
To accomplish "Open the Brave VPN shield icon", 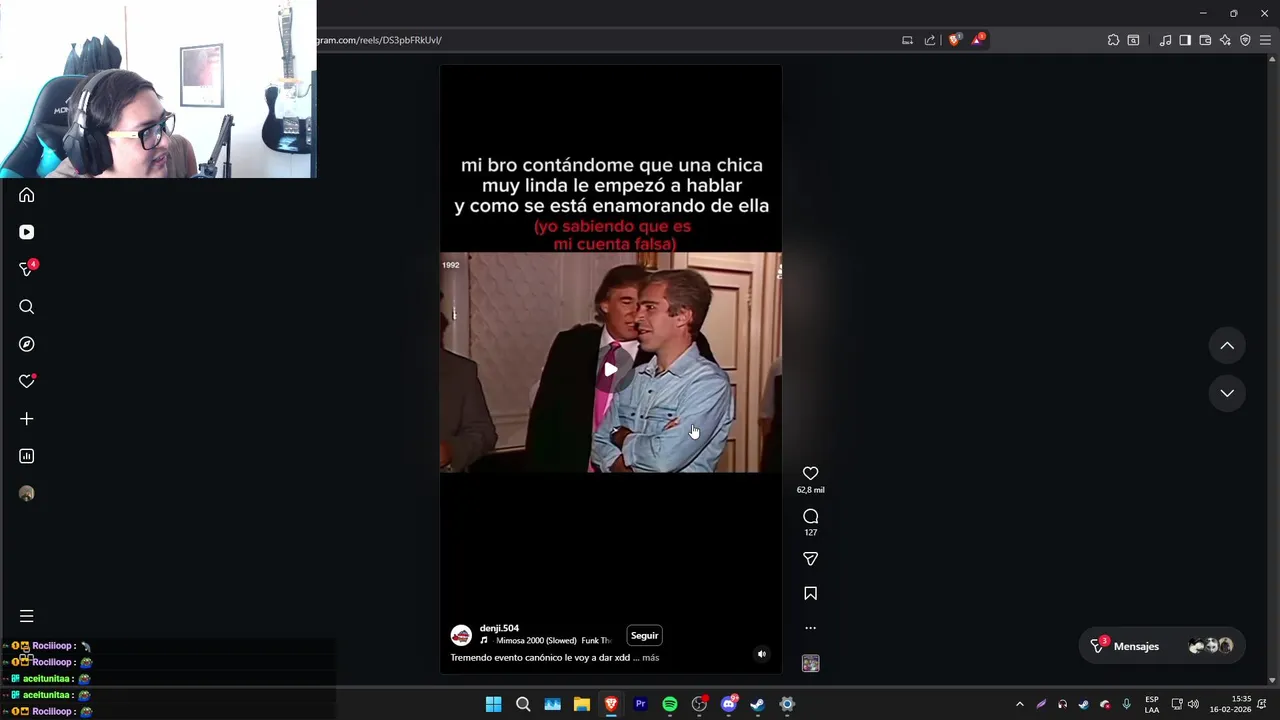I will [x=1245, y=40].
